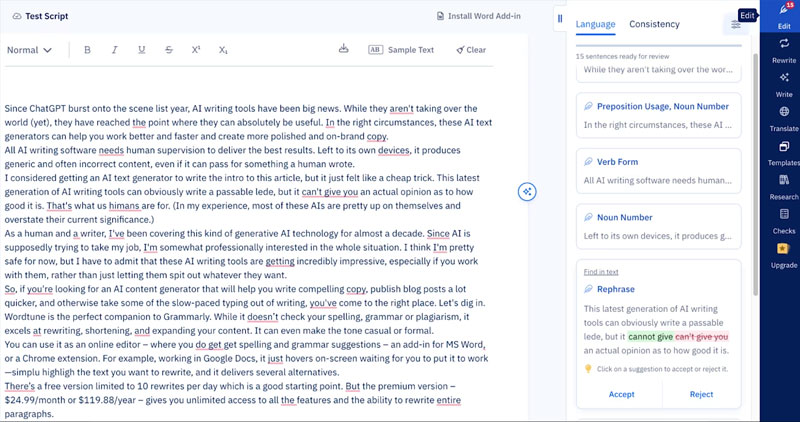
Task: Click underlined 'can't give you' in editor
Action: [330, 192]
